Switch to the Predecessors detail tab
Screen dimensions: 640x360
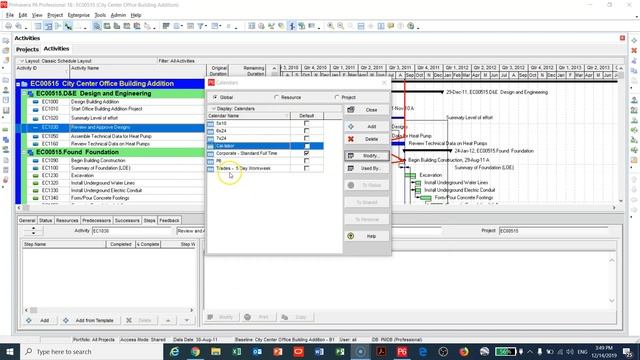96,220
